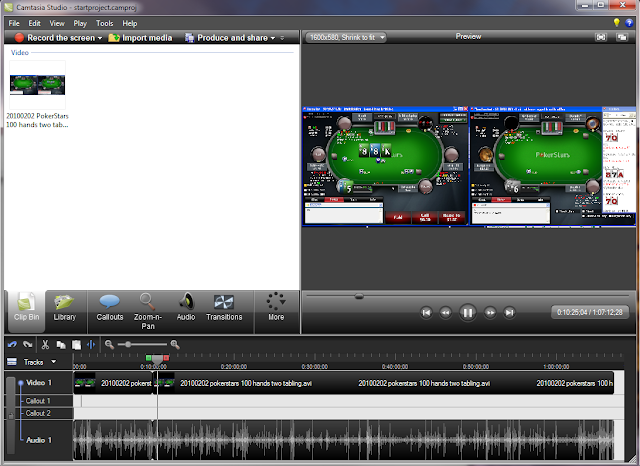
Task: Jump to previous clip button
Action: 426,313
